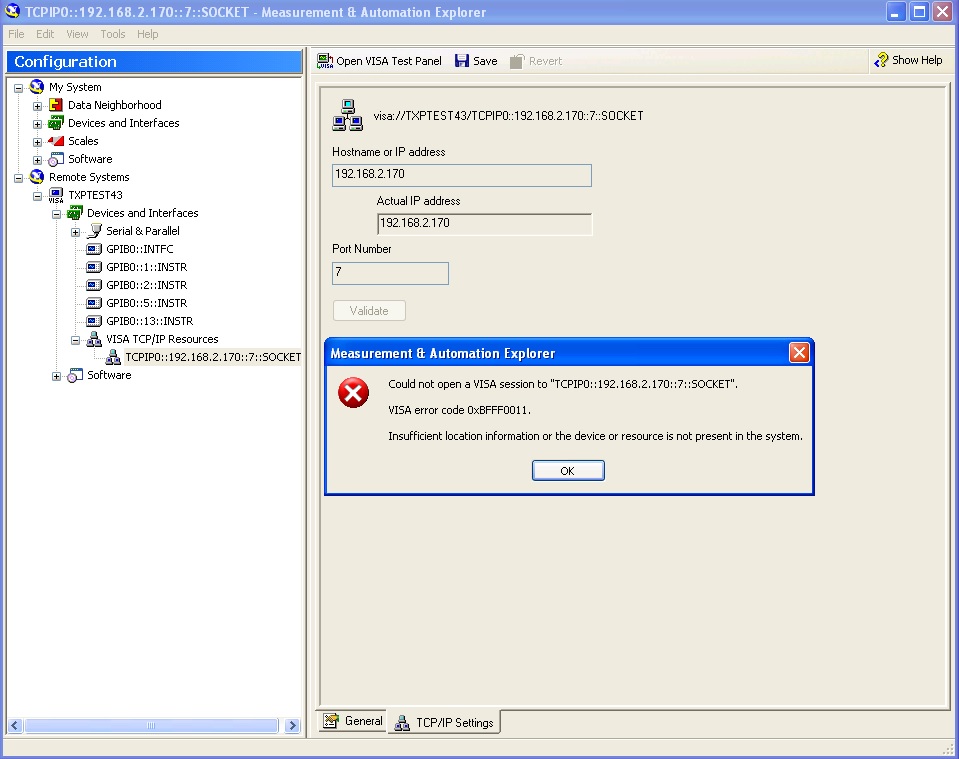The image size is (959, 759).
Task: Click the TXPTEST43 VISA computer icon
Action: [x=56, y=195]
